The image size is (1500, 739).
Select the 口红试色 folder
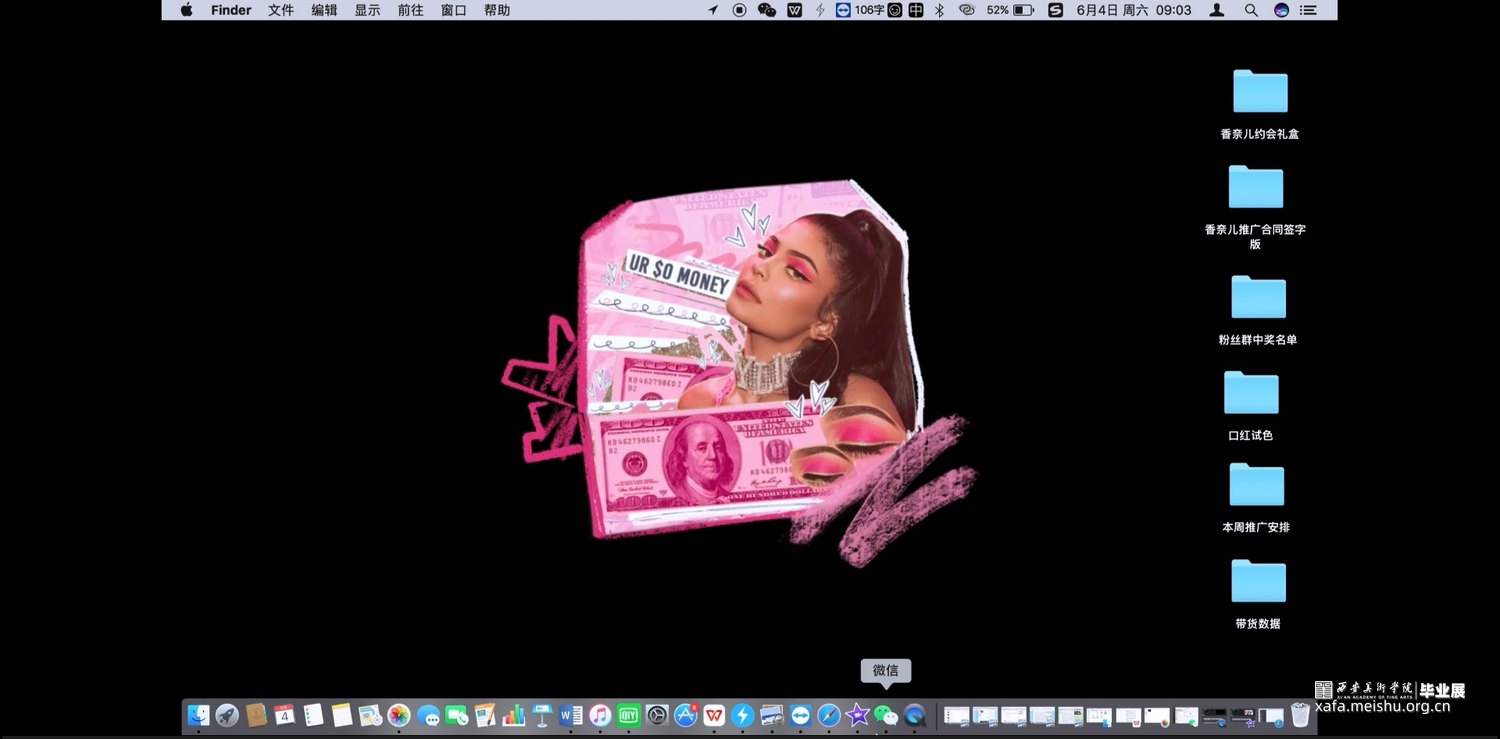point(1251,394)
